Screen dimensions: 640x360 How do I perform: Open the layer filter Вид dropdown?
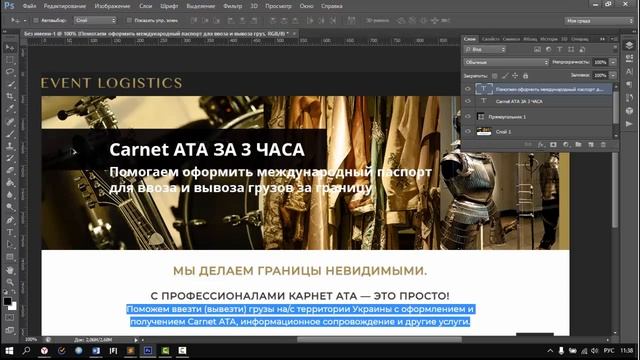click(x=485, y=49)
